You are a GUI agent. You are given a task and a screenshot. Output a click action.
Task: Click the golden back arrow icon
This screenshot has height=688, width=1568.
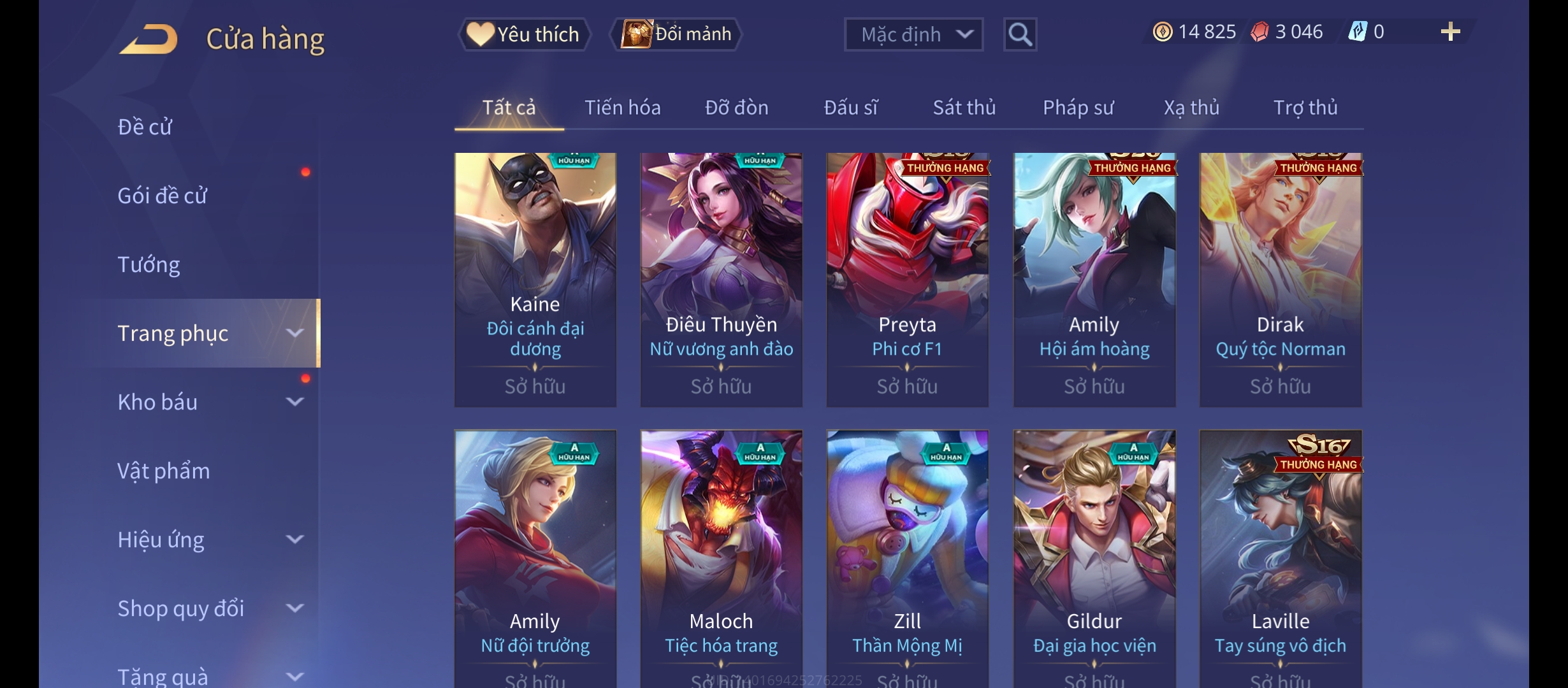149,39
